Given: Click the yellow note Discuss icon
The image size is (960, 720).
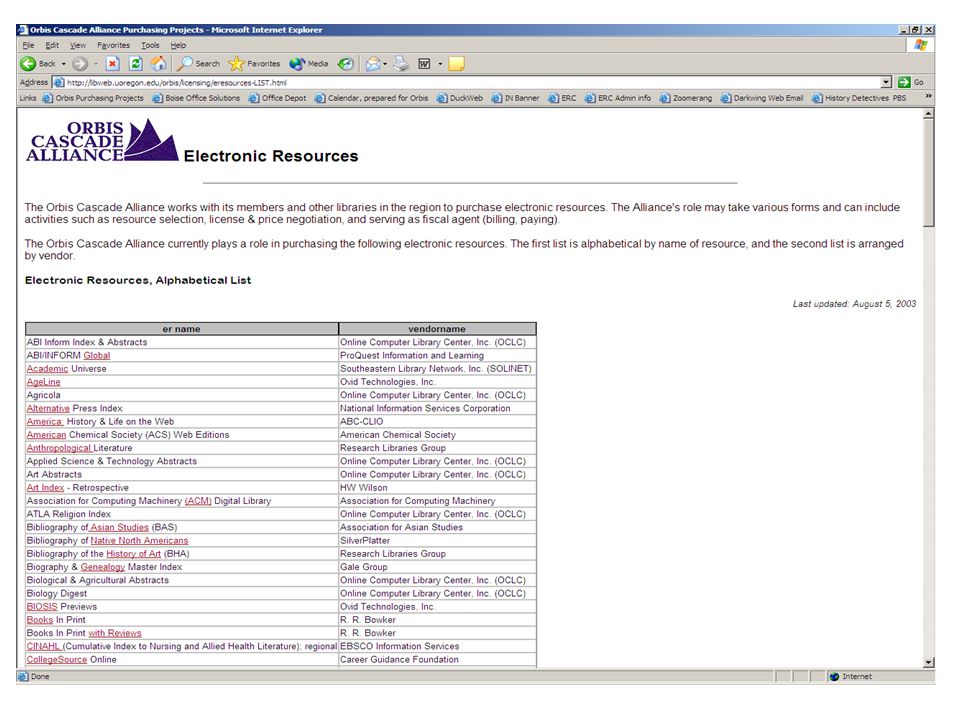Looking at the screenshot, I should [x=457, y=64].
